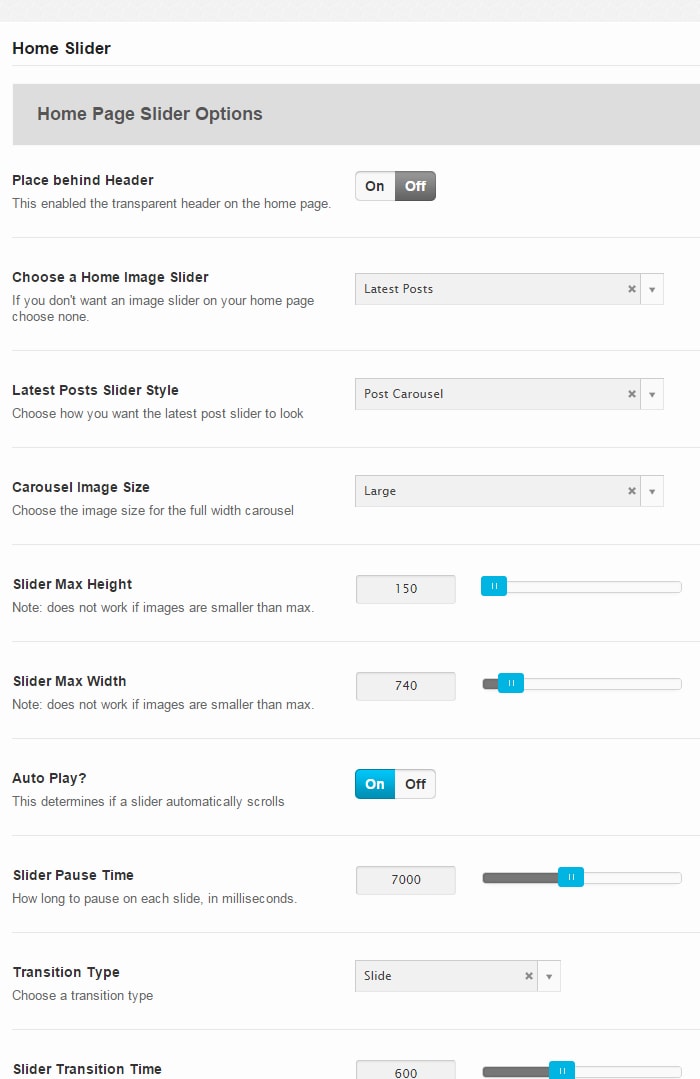Image resolution: width=700 pixels, height=1079 pixels.
Task: Click the Slider Max Height slider handle
Action: pos(494,587)
